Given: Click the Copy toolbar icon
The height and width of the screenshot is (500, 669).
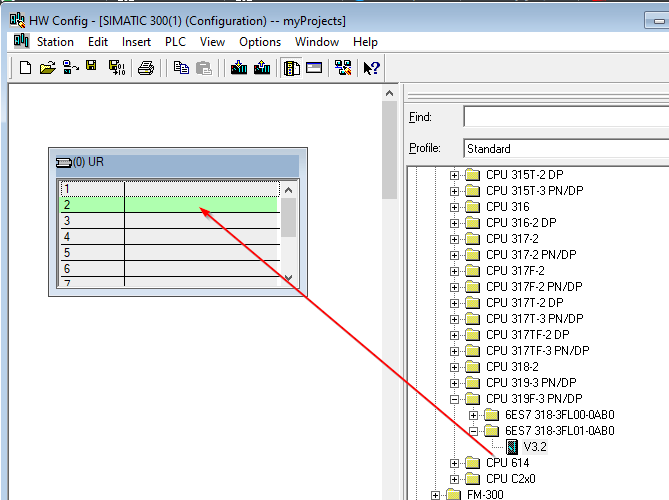Looking at the screenshot, I should [x=181, y=68].
